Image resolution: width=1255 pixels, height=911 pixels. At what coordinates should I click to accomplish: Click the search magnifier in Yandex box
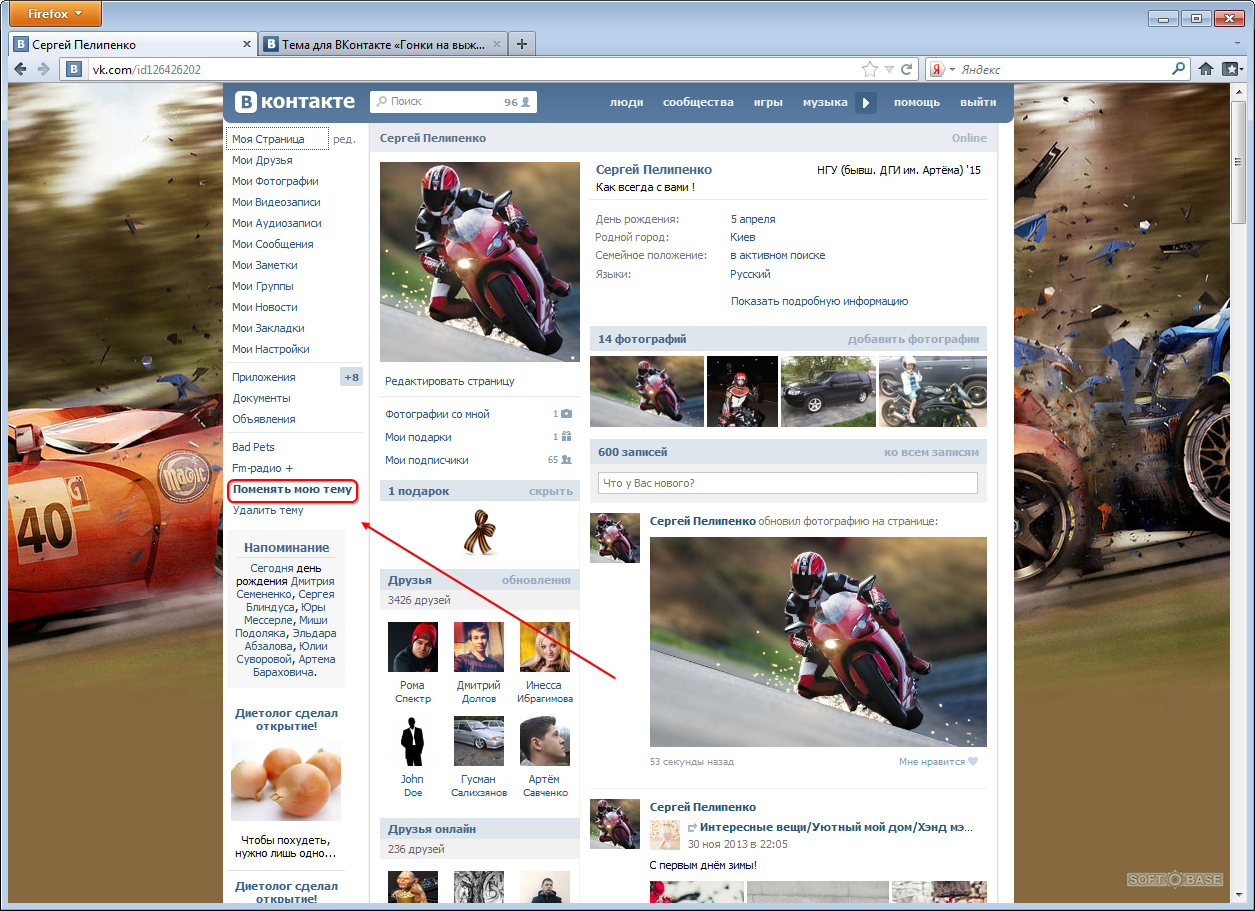pyautogui.click(x=1178, y=69)
